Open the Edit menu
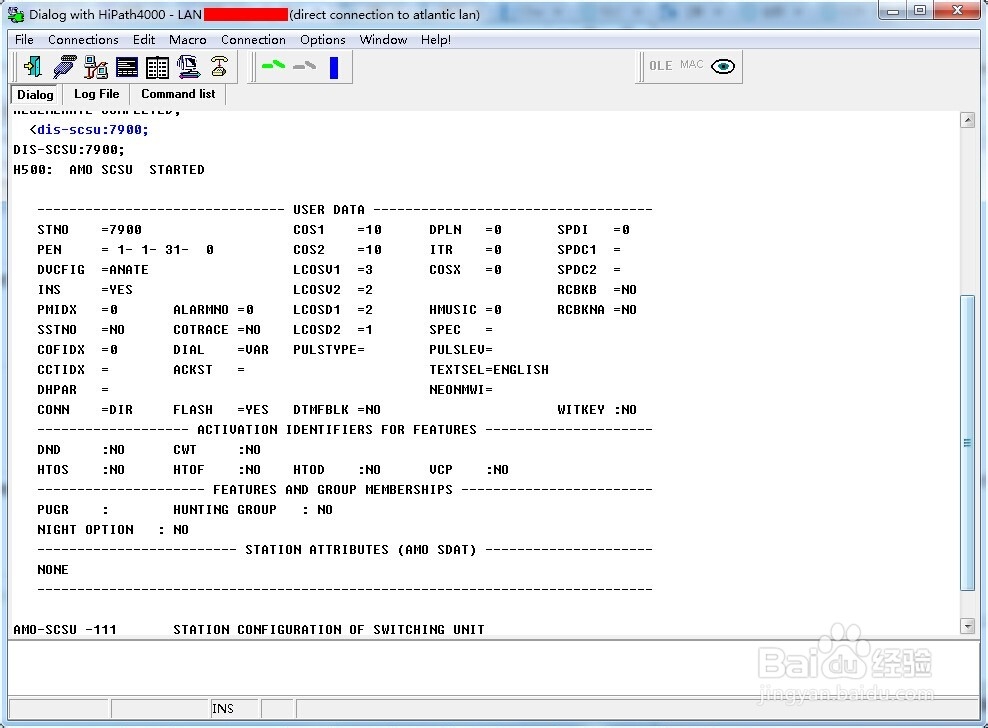Screen dimensions: 988x728 pyautogui.click(x=144, y=40)
